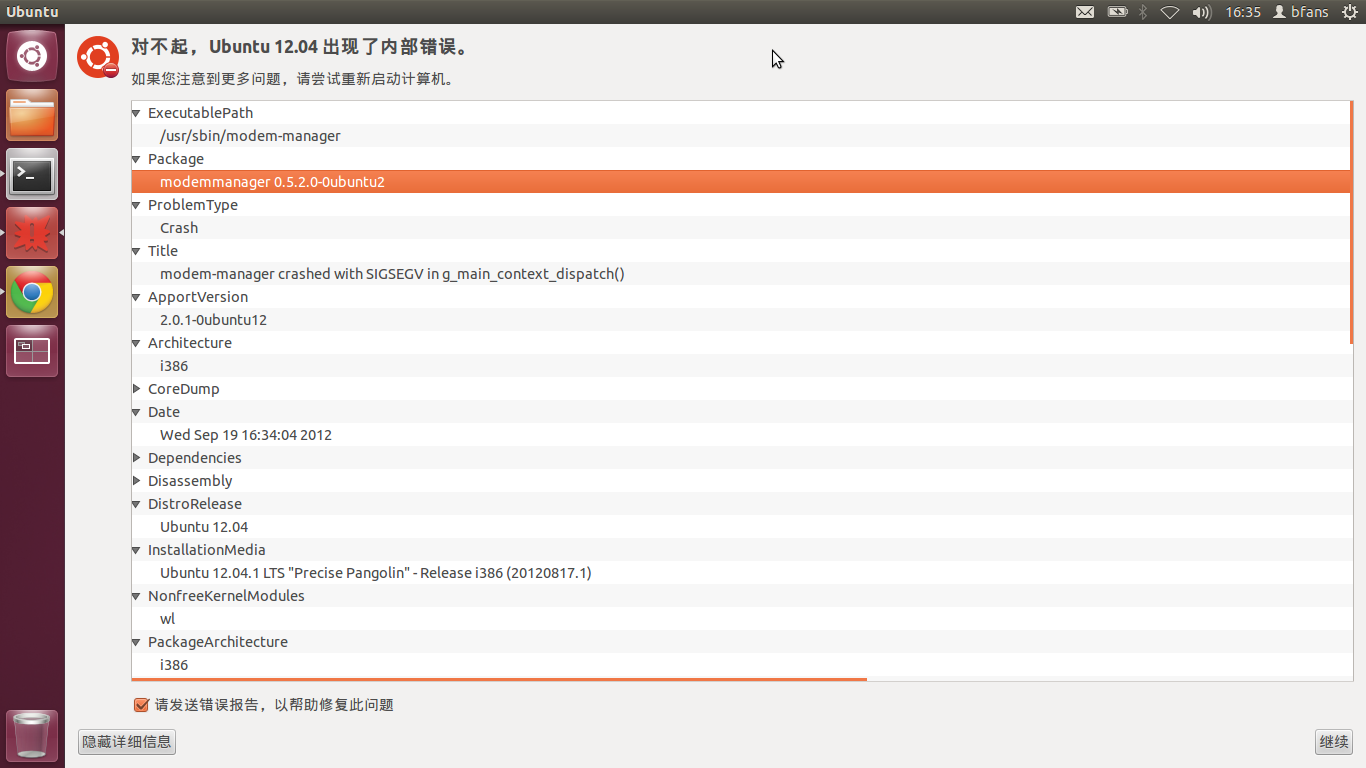1366x768 pixels.
Task: Open the Trash in the launcher
Action: tap(32, 736)
